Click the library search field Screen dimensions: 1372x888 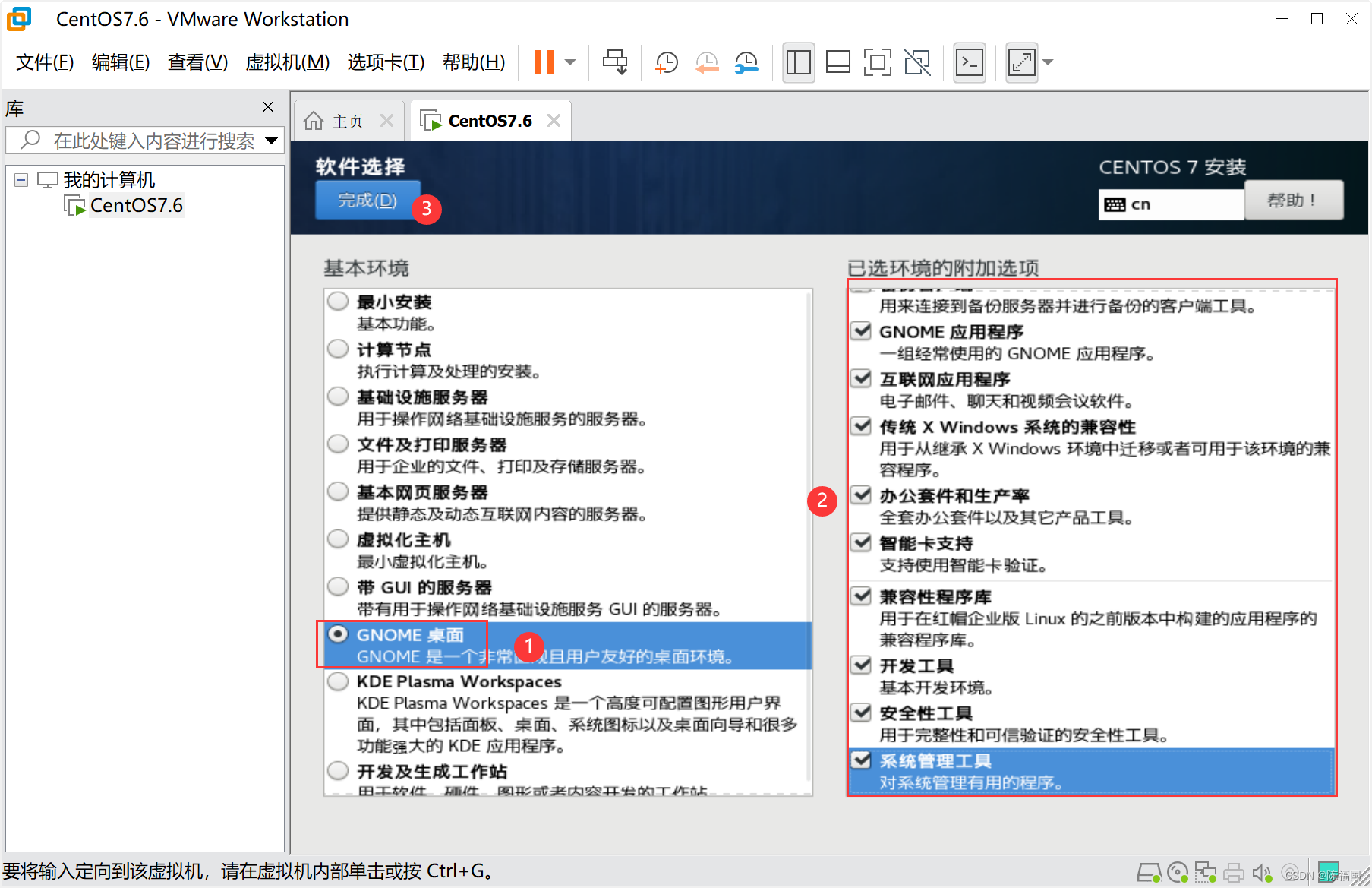pyautogui.click(x=144, y=141)
